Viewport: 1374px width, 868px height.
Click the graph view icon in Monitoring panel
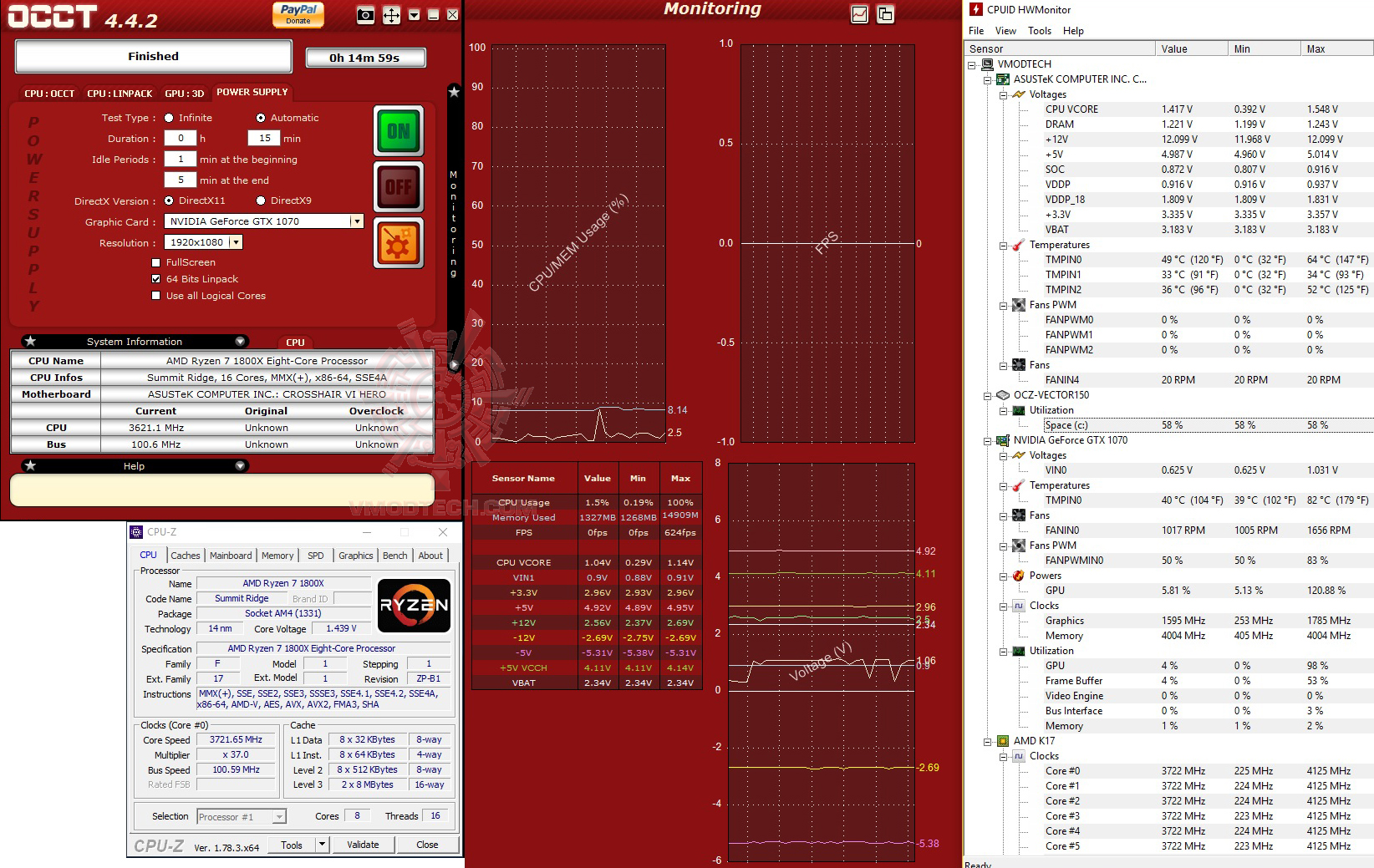point(860,14)
